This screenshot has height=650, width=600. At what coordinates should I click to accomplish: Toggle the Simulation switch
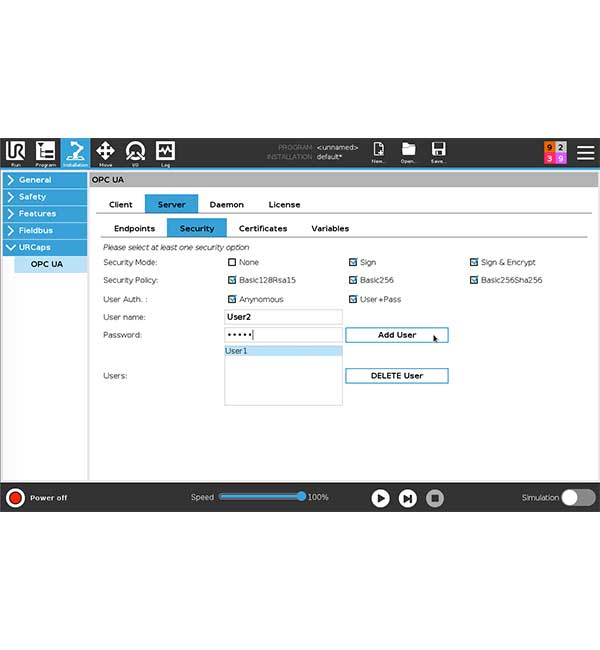pyautogui.click(x=578, y=497)
